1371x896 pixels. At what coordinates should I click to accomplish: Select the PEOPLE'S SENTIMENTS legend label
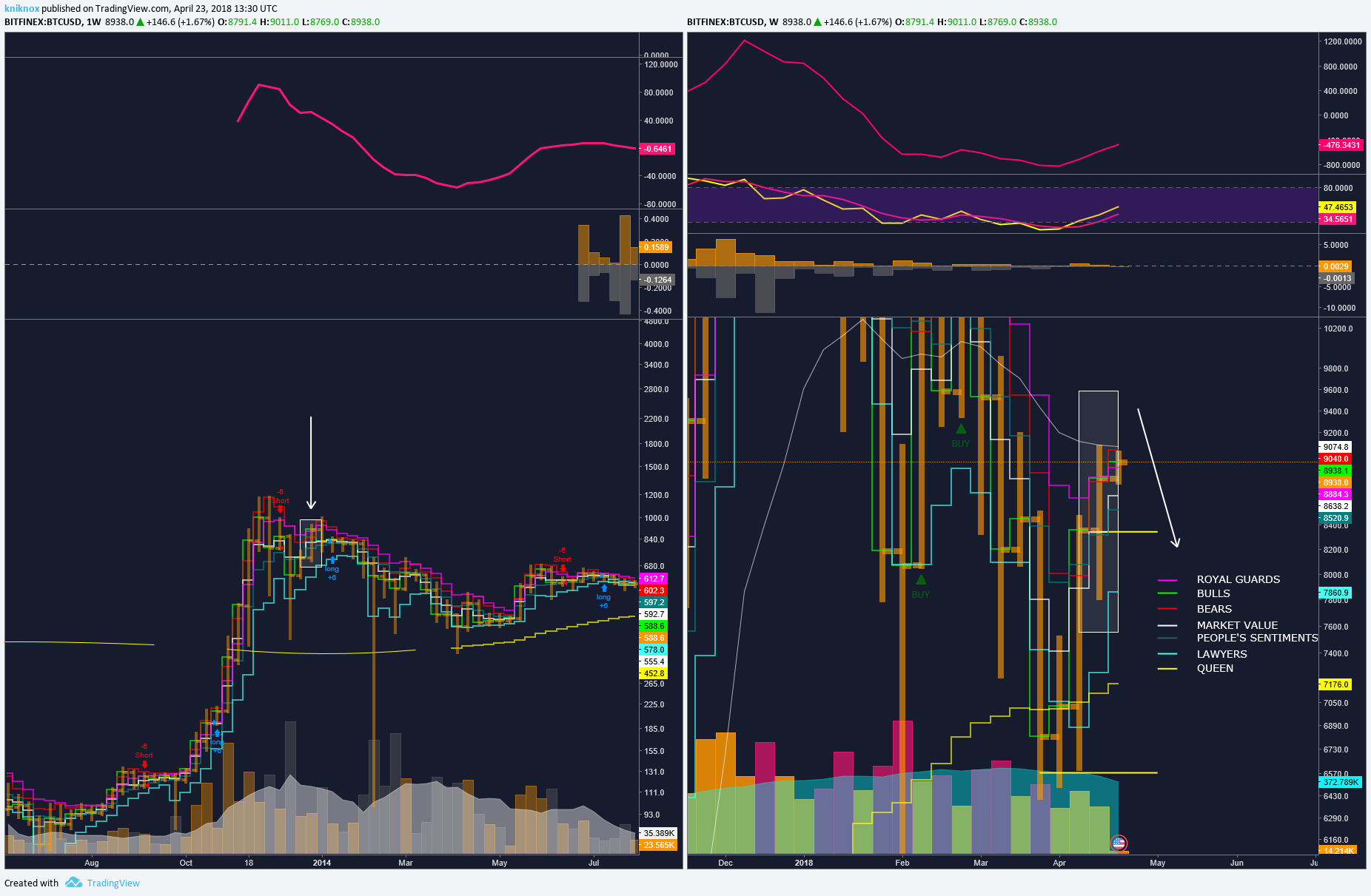[x=1257, y=638]
